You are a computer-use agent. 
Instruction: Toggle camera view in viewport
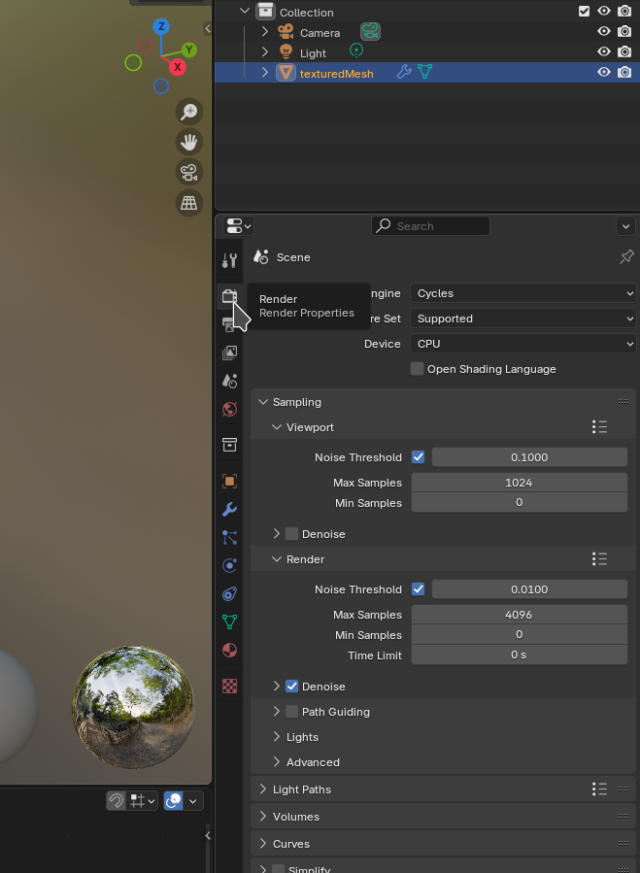[189, 173]
